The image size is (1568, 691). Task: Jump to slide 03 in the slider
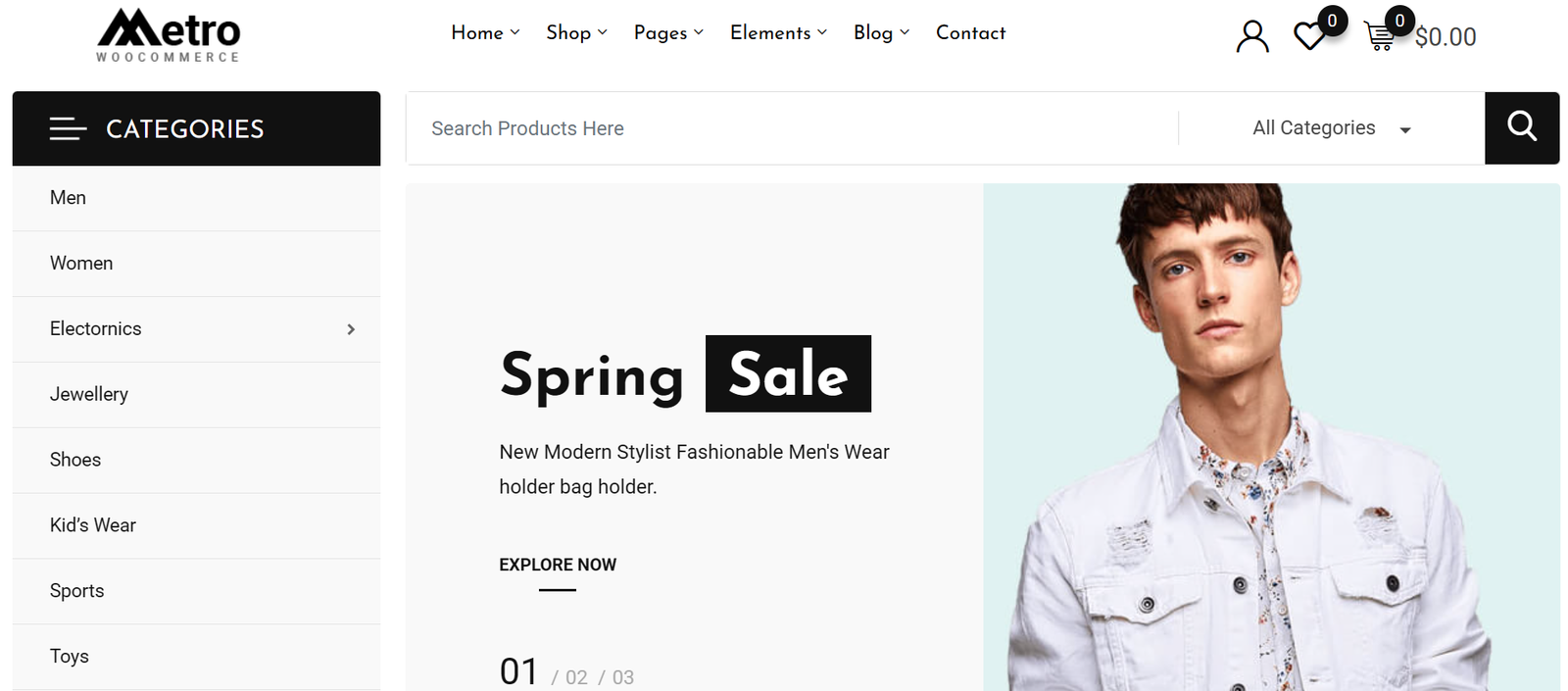click(622, 677)
